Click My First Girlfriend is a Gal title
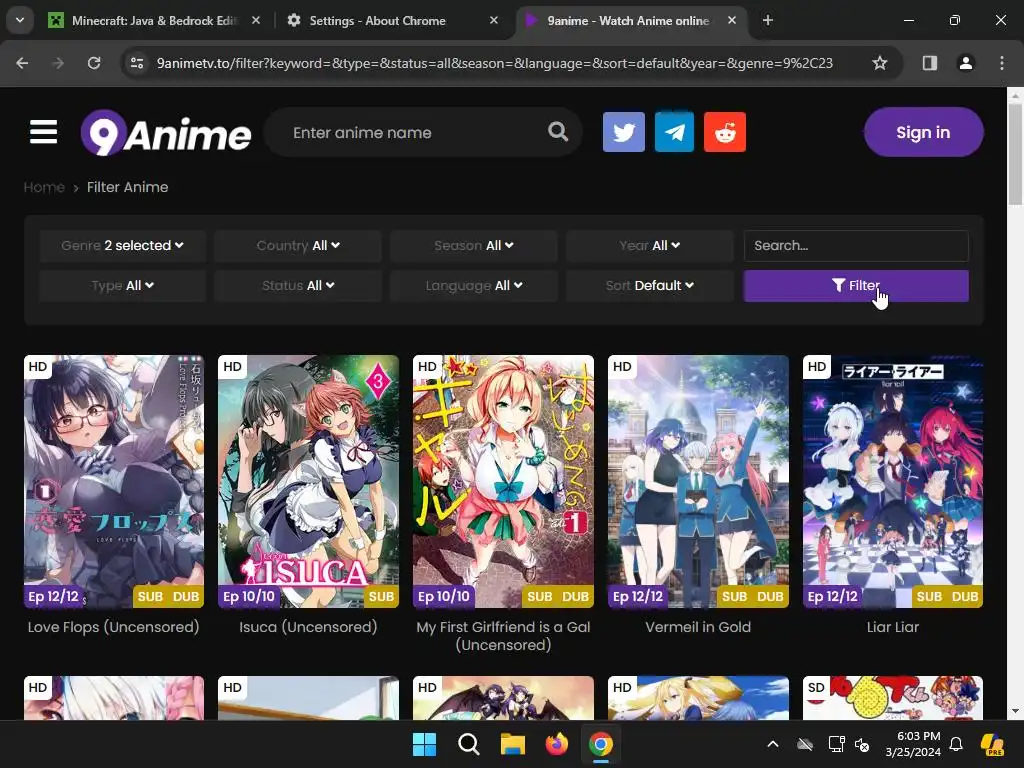 [504, 636]
